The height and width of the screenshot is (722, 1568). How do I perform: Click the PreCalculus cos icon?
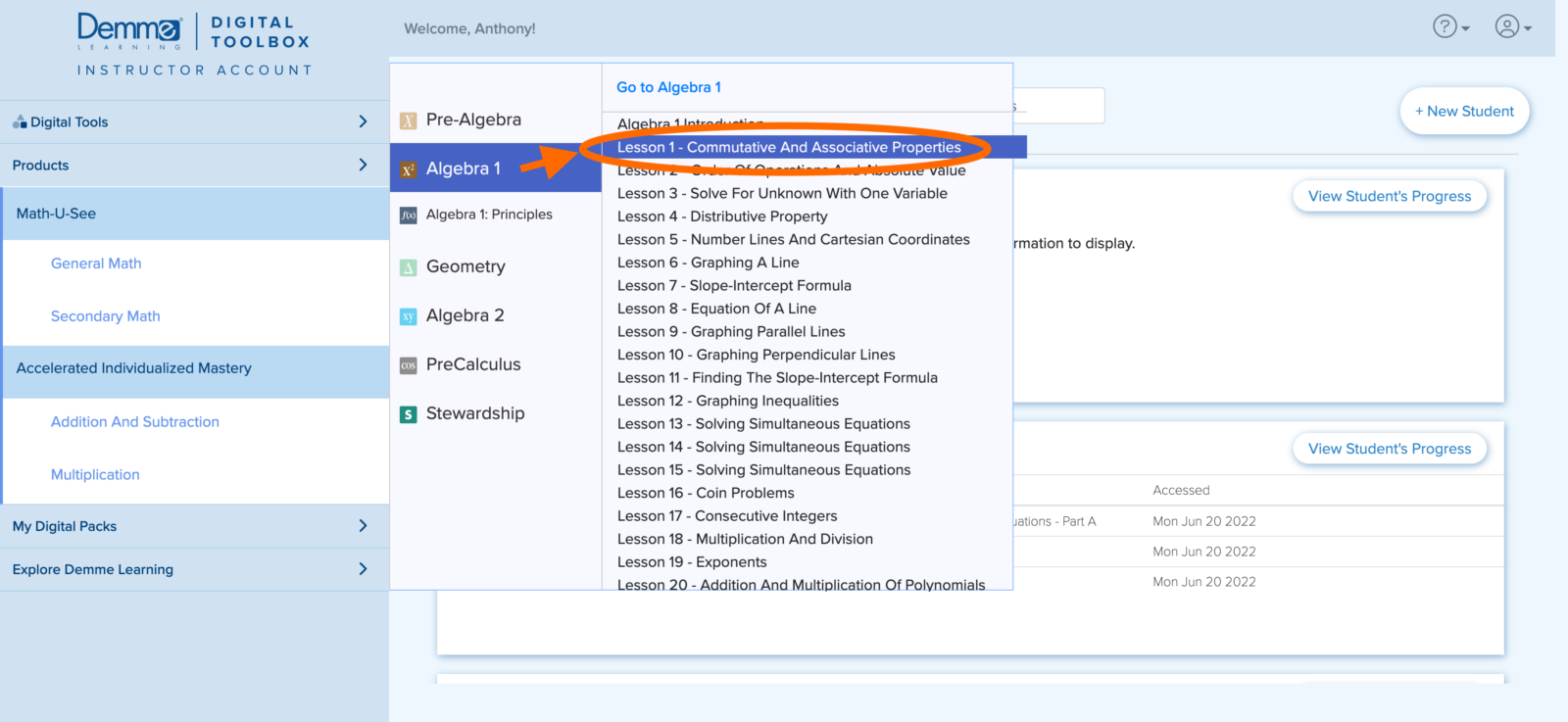tap(408, 365)
